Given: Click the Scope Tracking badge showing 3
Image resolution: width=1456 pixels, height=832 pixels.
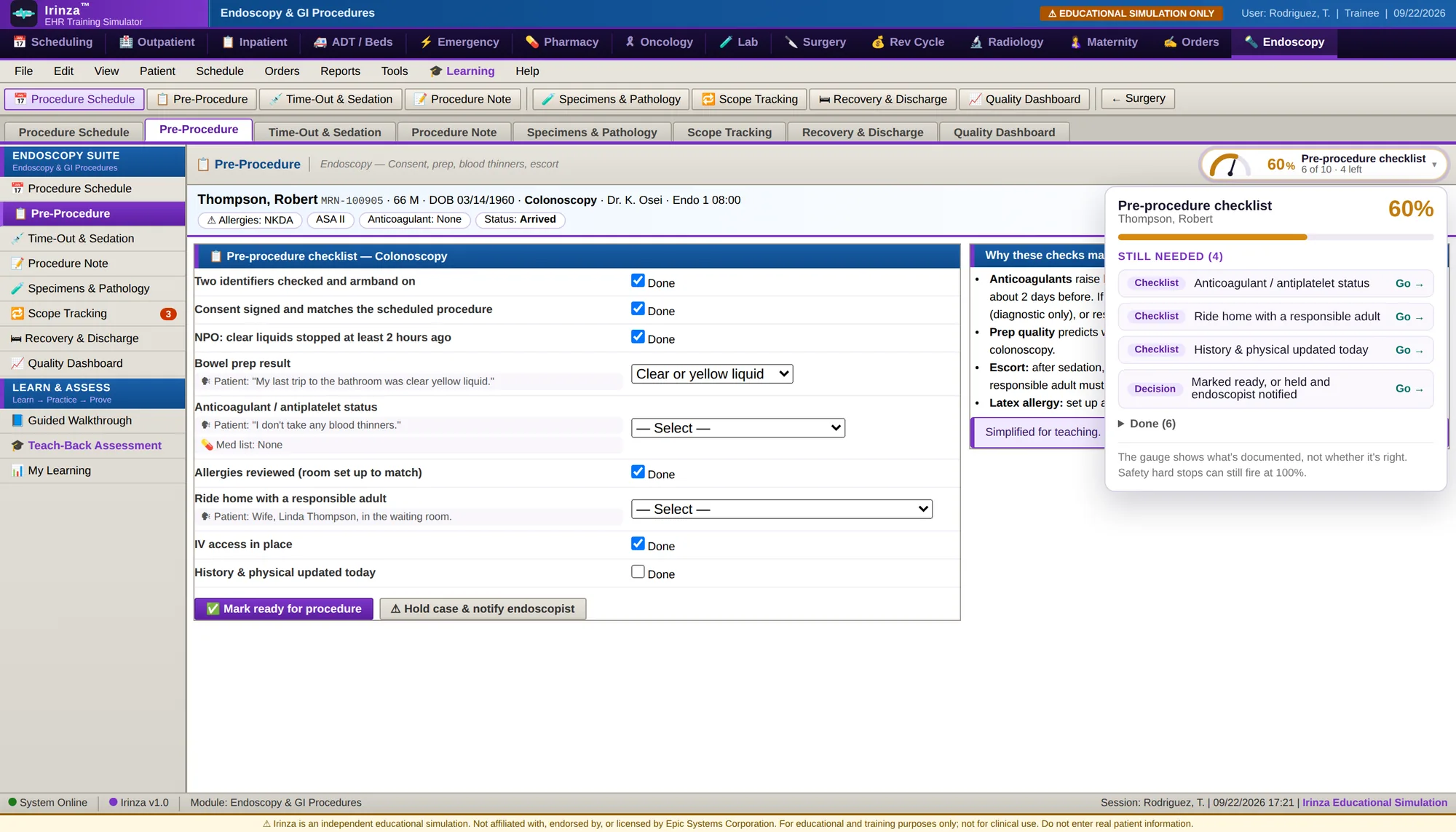Looking at the screenshot, I should click(168, 314).
